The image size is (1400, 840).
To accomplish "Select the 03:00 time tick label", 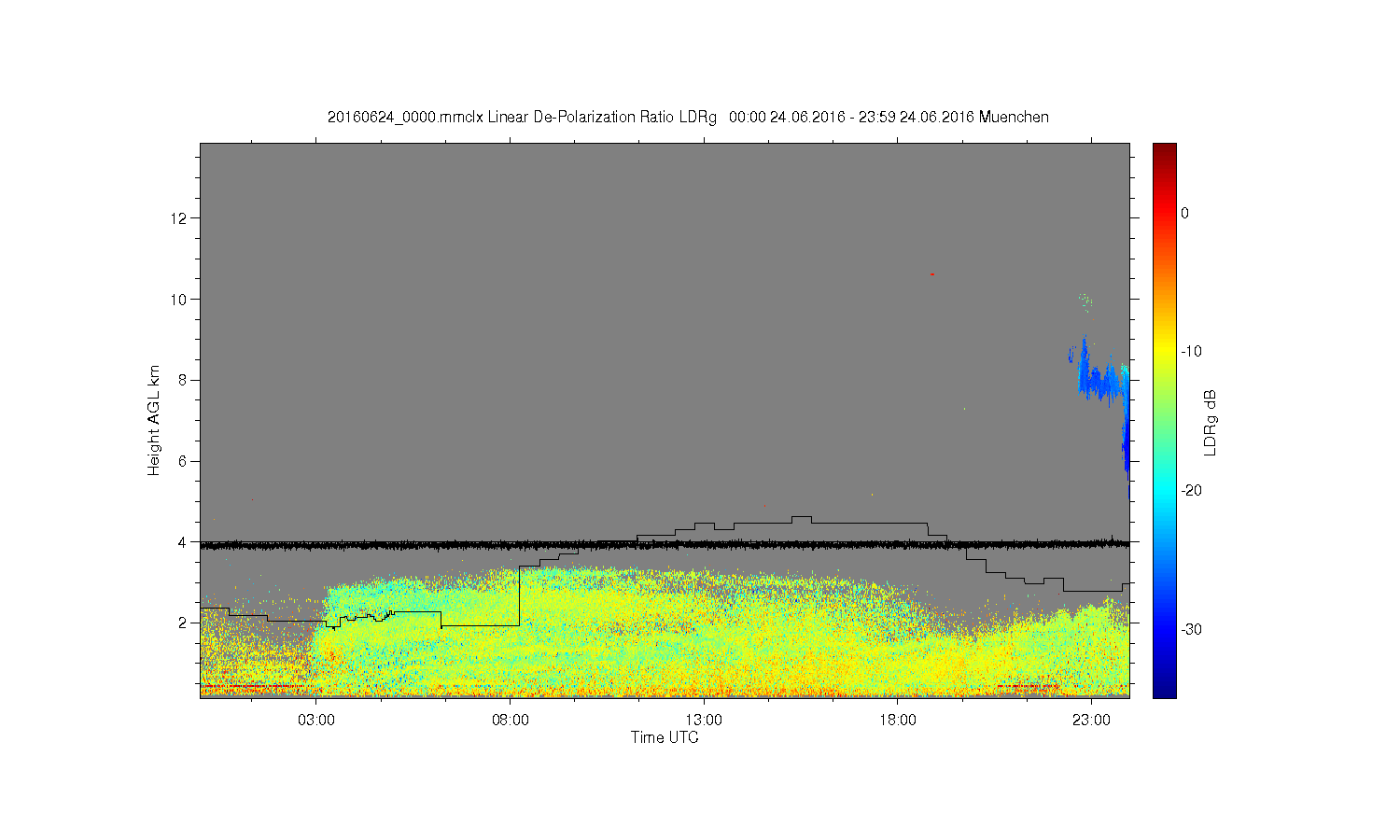I will (316, 721).
